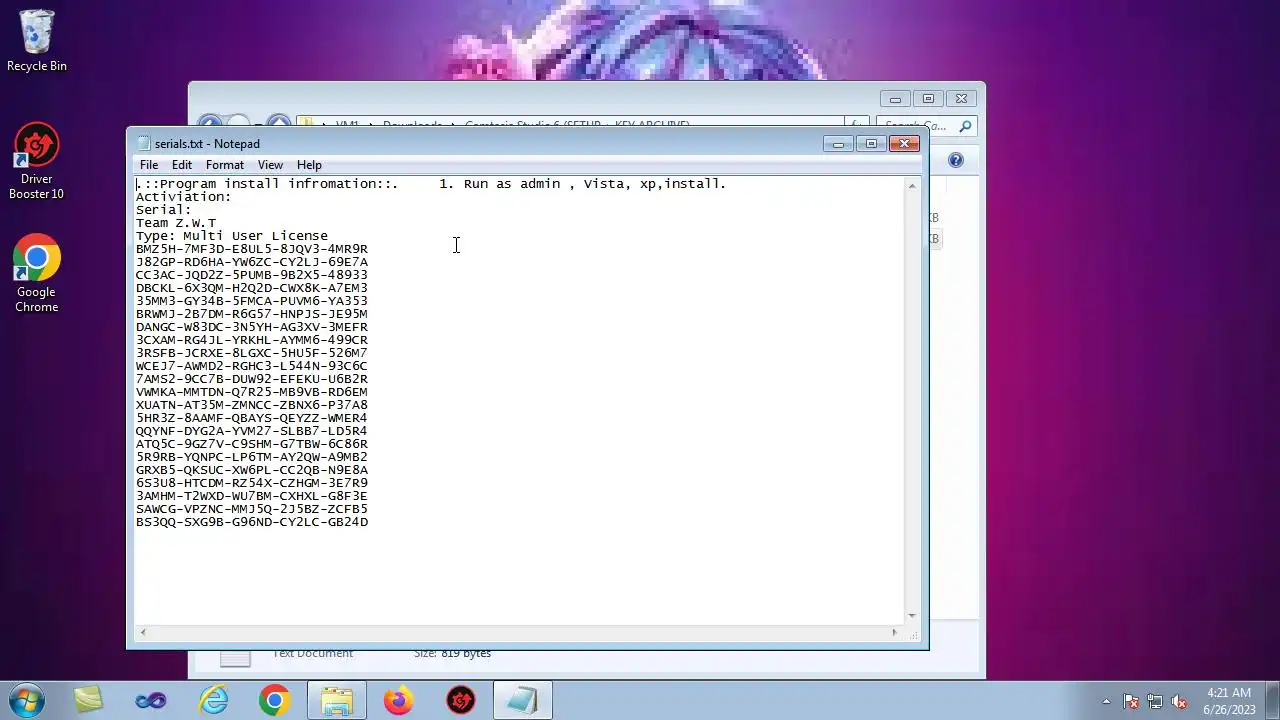Place cursor on the 'Team Z.W.T' line
The image size is (1280, 720).
click(176, 223)
